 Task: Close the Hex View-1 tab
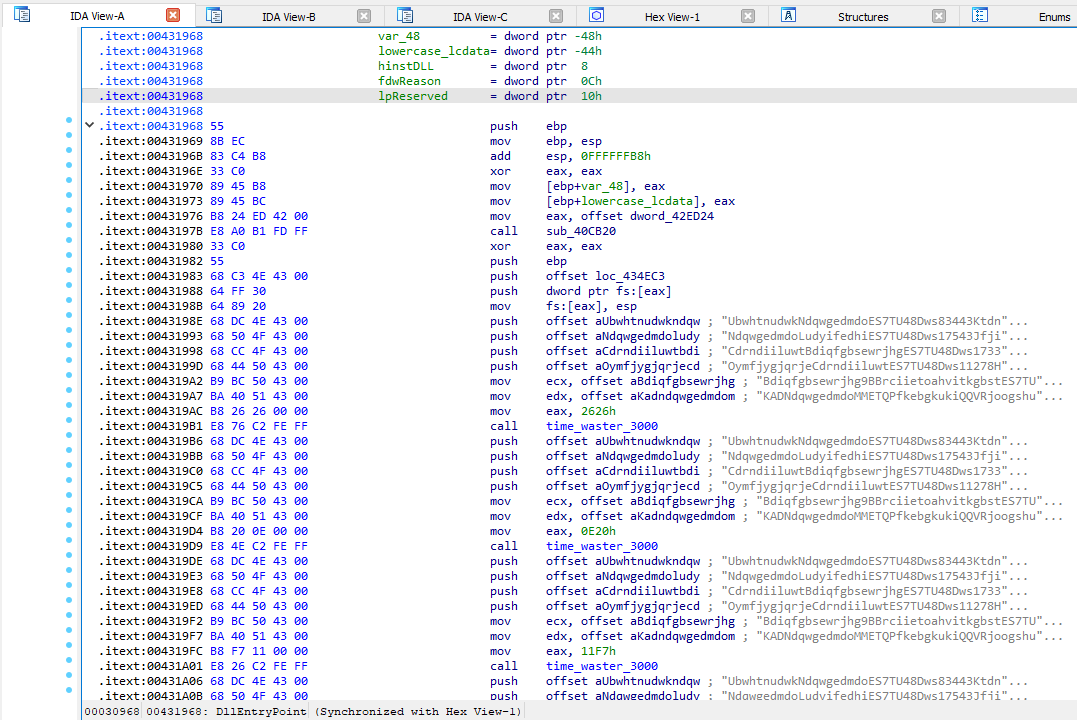coord(748,16)
